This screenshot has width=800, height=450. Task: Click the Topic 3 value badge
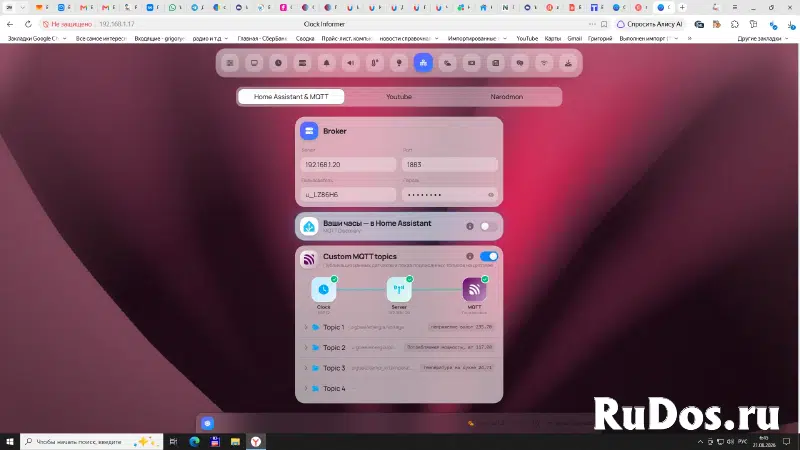pyautogui.click(x=457, y=367)
